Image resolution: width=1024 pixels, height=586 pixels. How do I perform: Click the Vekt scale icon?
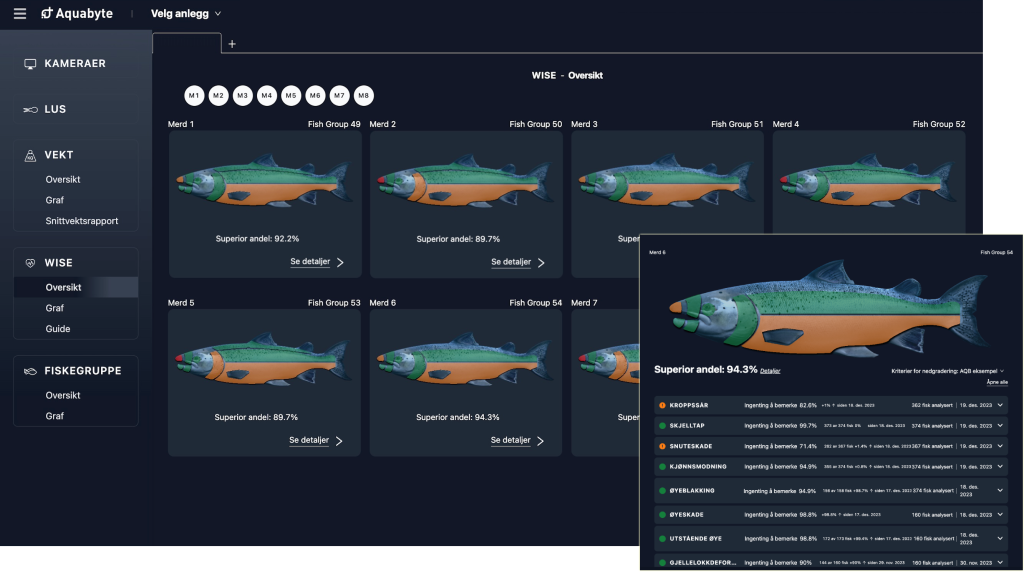tap(30, 155)
